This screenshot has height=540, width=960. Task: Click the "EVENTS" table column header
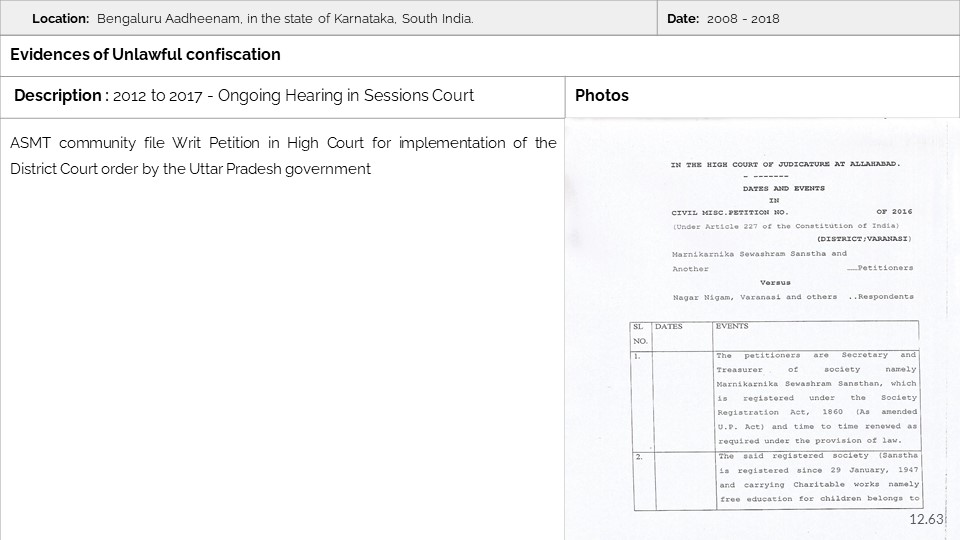pyautogui.click(x=732, y=327)
